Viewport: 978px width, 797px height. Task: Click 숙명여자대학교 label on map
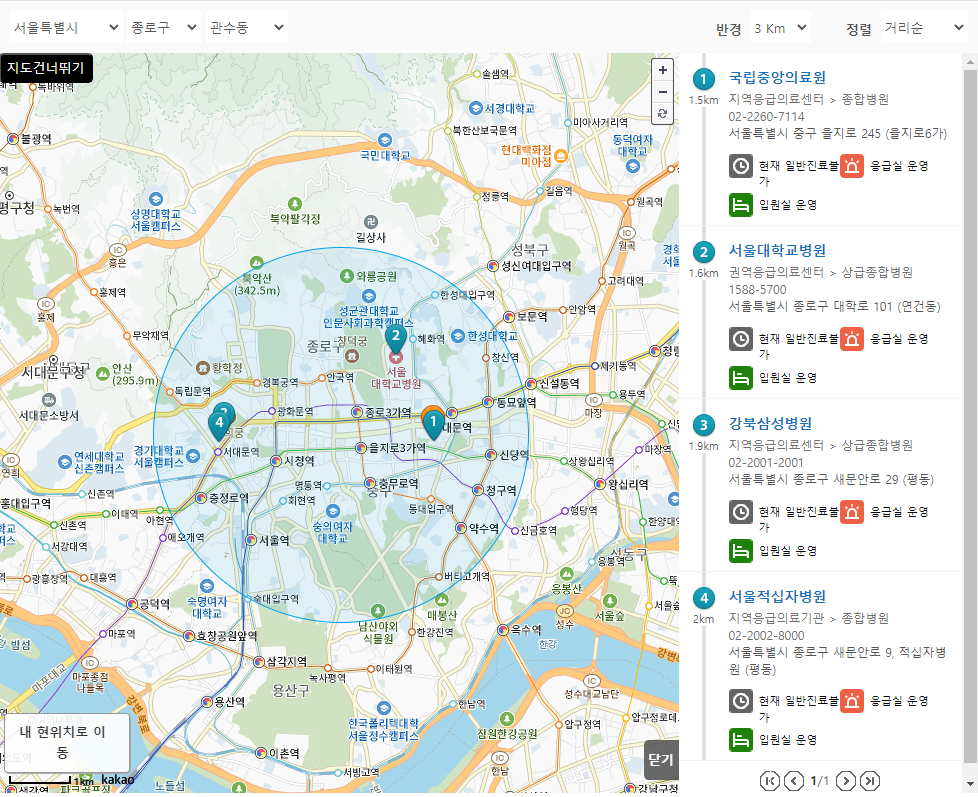pos(206,607)
